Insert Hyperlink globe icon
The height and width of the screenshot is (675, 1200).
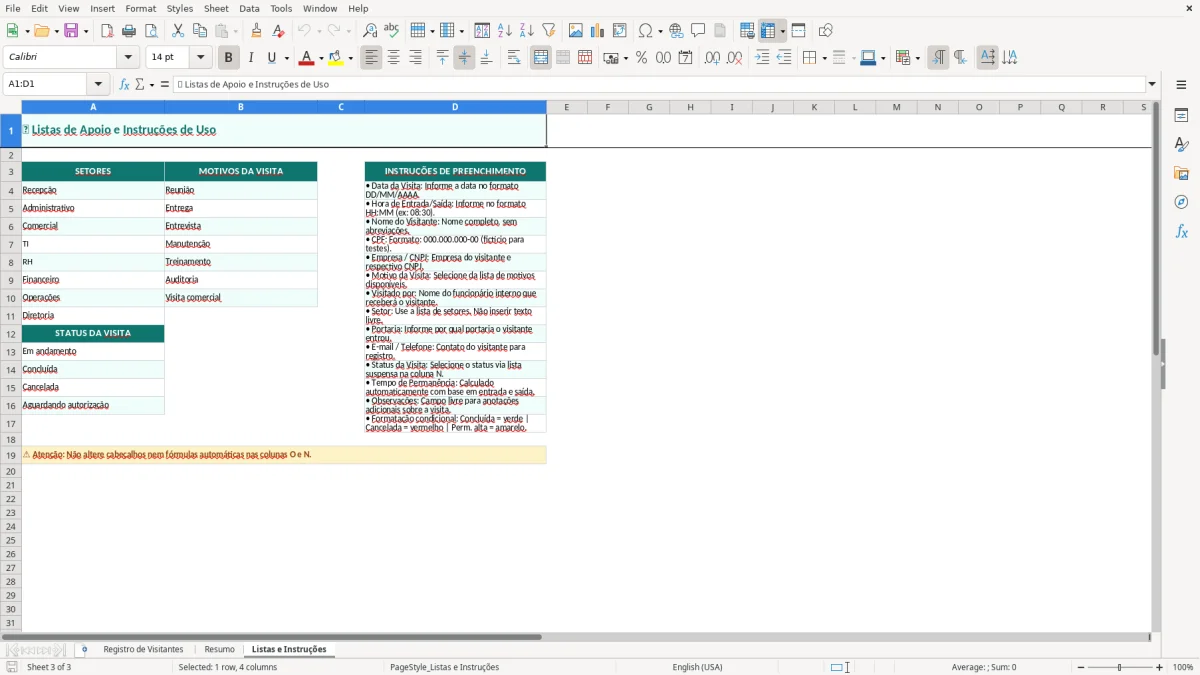coord(676,31)
